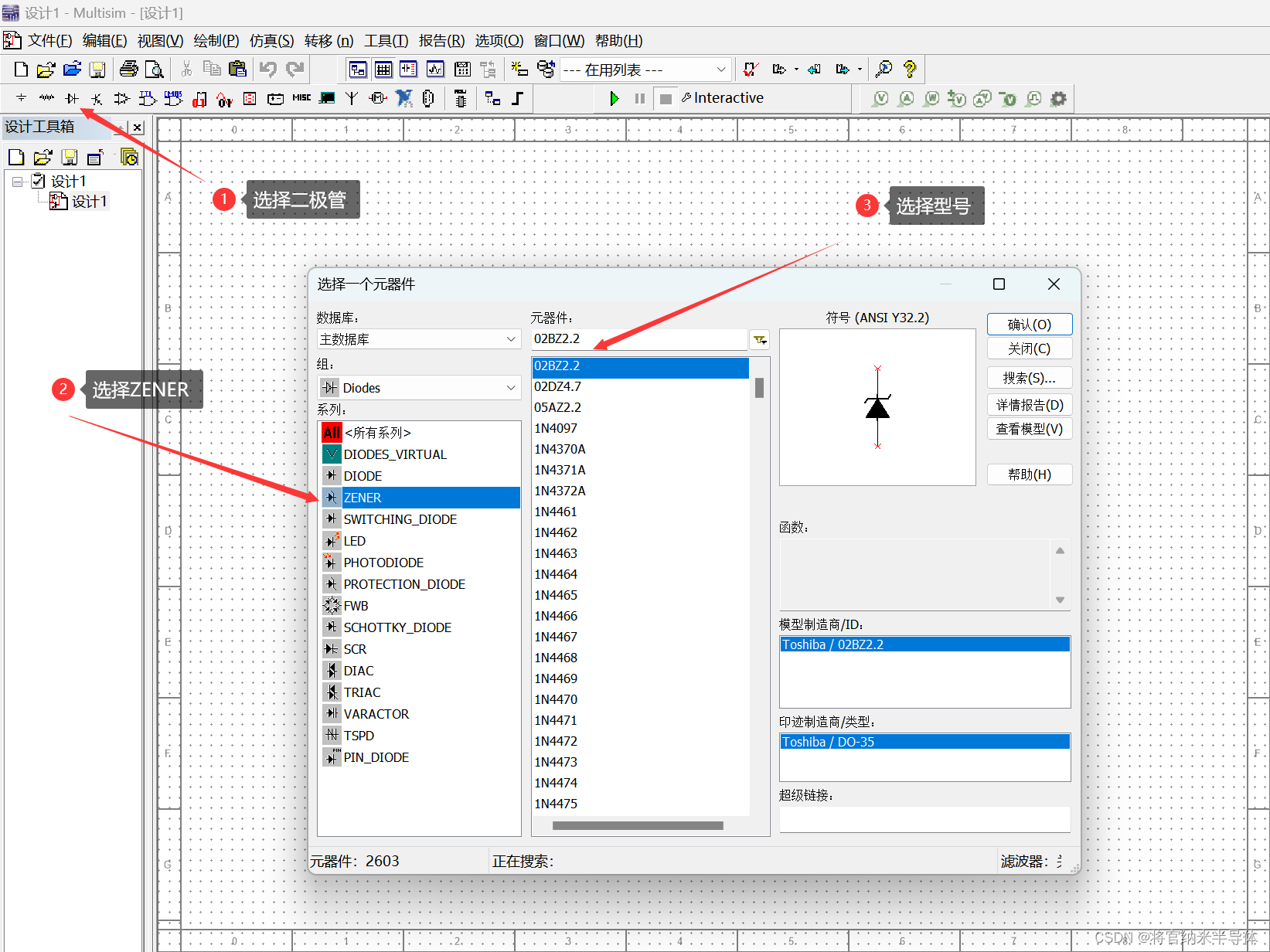Image resolution: width=1270 pixels, height=952 pixels.
Task: Collapse the 设计1 tree node
Action: [x=17, y=182]
